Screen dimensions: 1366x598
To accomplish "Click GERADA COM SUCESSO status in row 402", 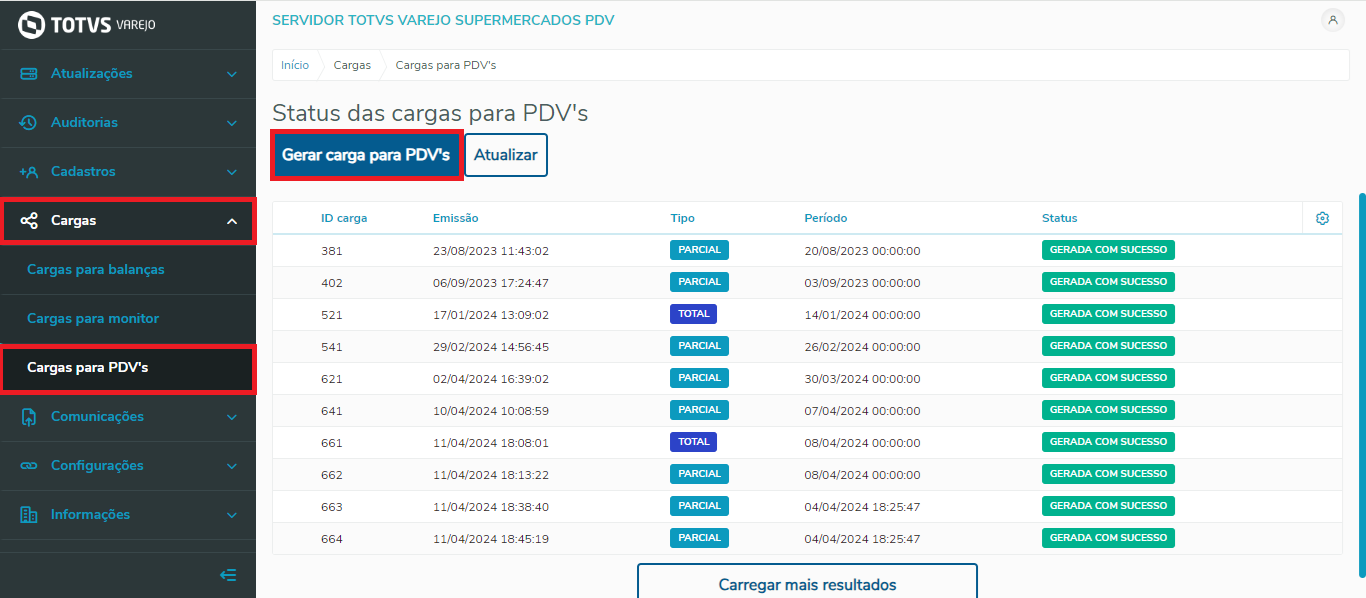I will click(x=1108, y=282).
